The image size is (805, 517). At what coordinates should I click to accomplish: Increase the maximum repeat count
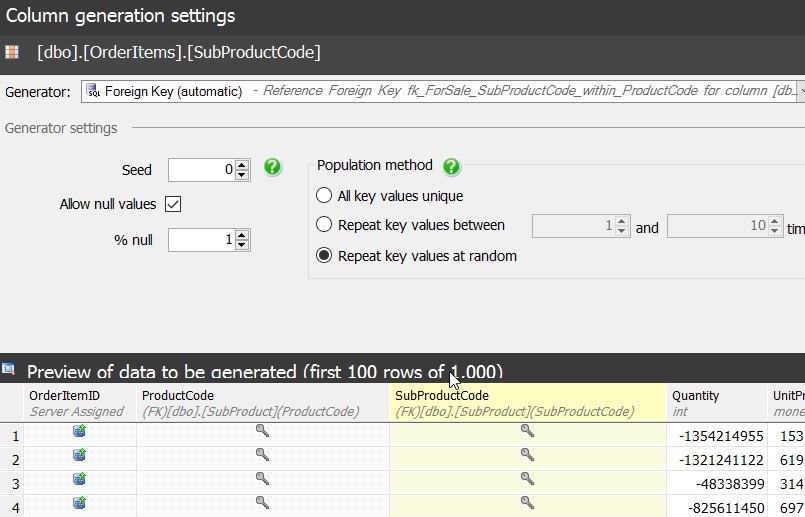tap(775, 221)
